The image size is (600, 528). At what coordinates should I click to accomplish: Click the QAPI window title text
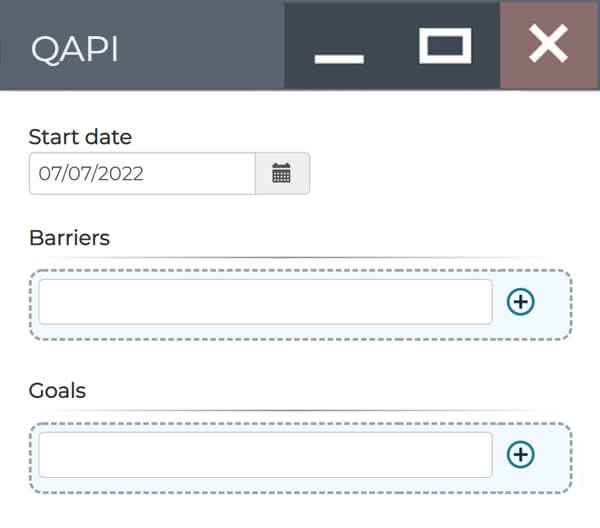click(74, 49)
